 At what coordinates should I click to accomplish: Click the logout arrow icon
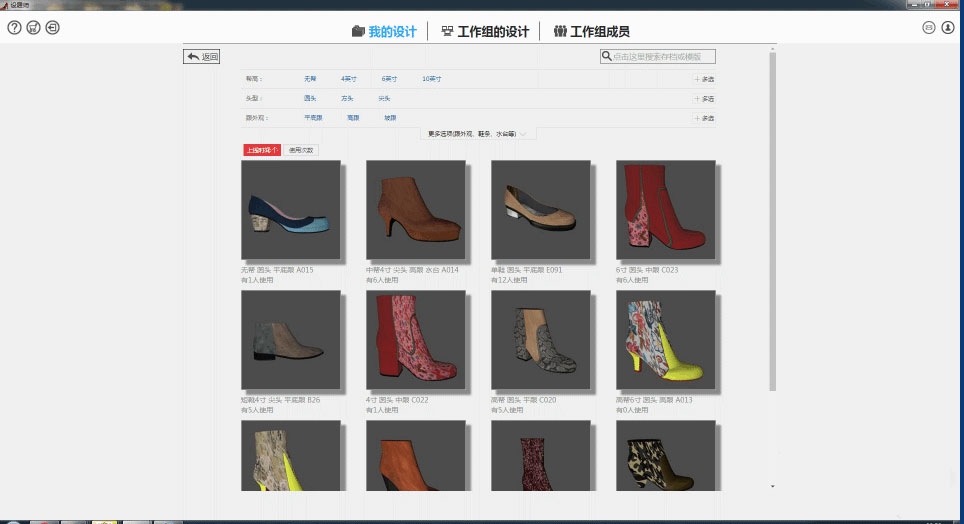(x=52, y=27)
